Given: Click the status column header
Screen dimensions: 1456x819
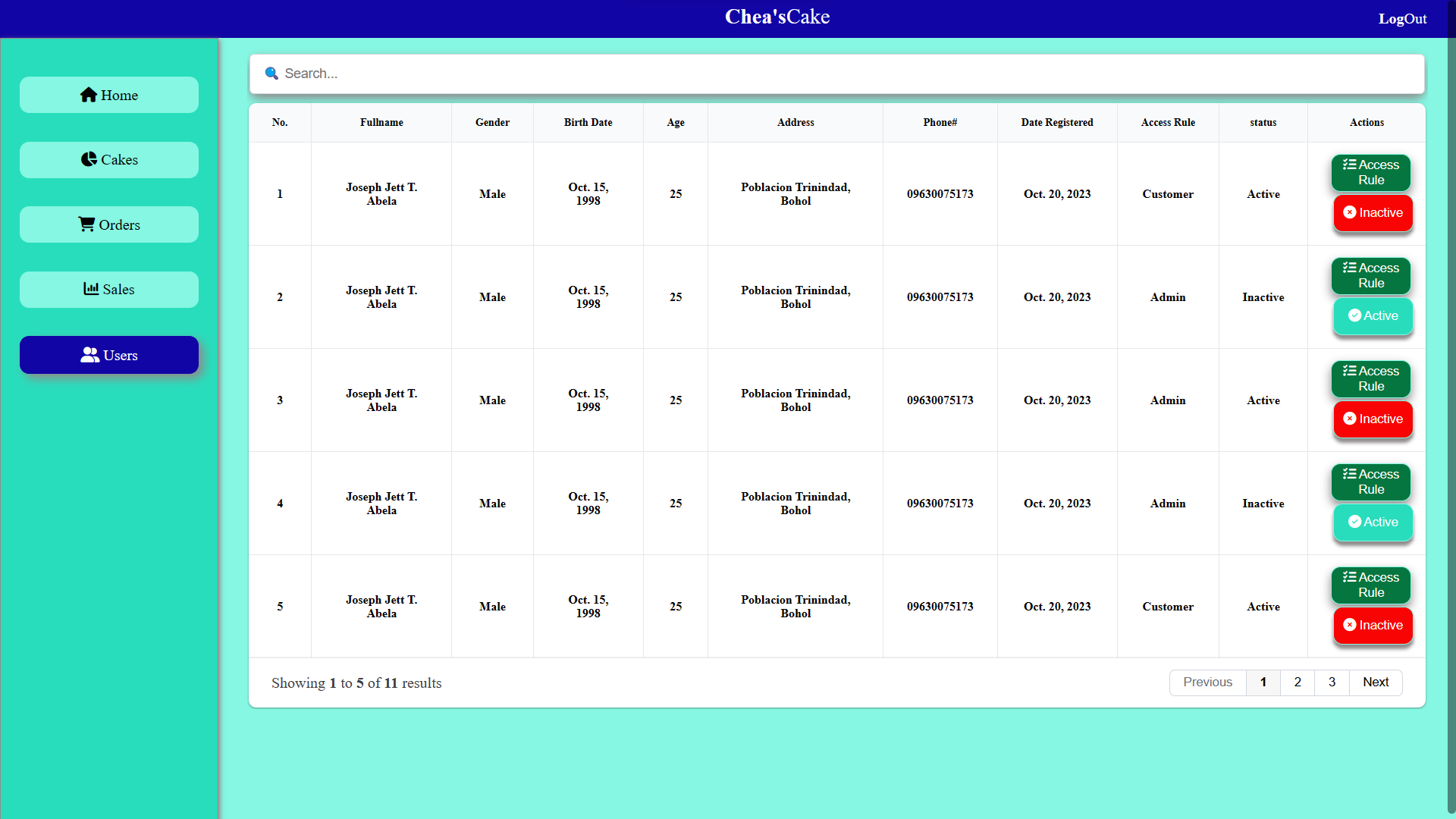Looking at the screenshot, I should (x=1263, y=122).
